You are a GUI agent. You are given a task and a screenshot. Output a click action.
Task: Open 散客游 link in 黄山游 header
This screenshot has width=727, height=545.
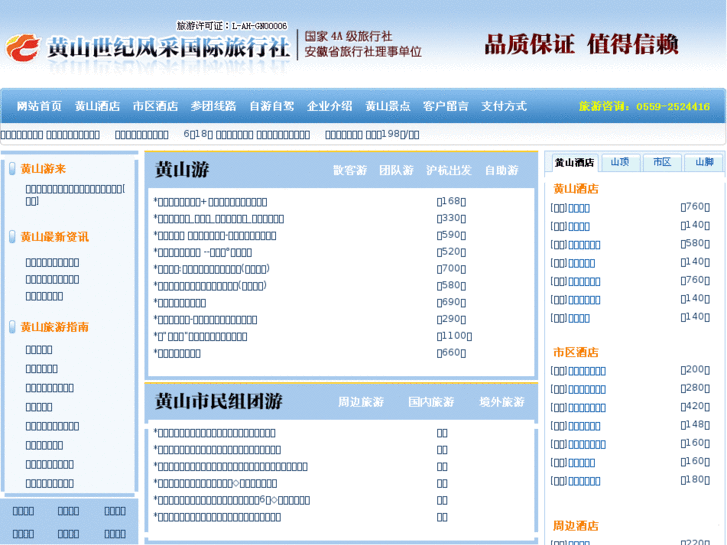tap(350, 170)
